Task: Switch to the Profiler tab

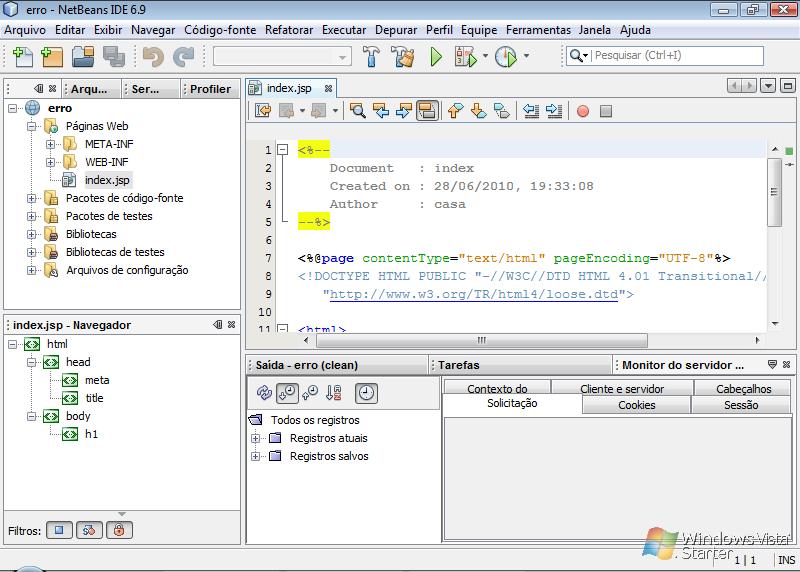Action: [210, 89]
